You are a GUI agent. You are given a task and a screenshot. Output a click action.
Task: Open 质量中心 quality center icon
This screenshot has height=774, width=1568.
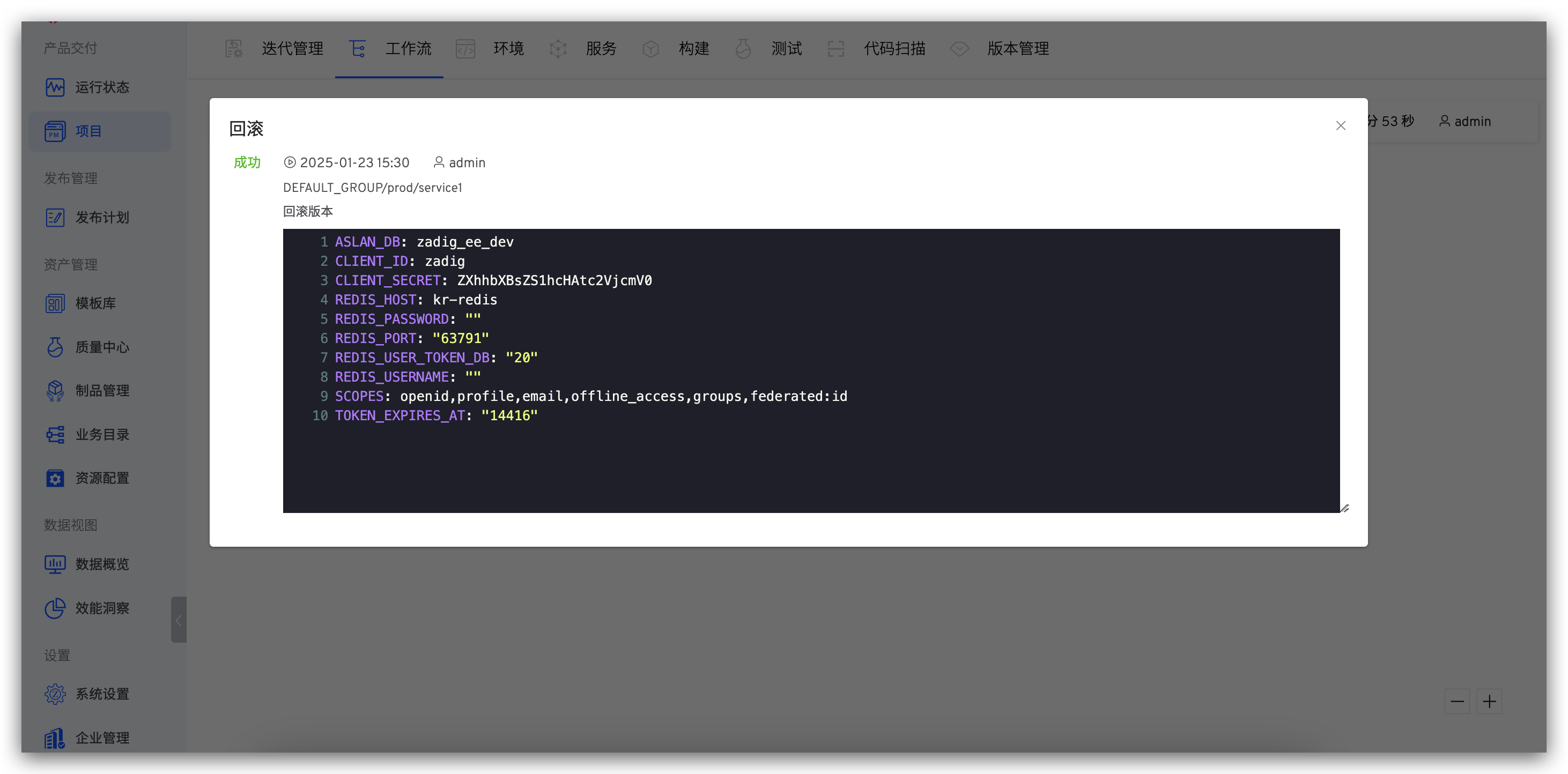(x=55, y=347)
